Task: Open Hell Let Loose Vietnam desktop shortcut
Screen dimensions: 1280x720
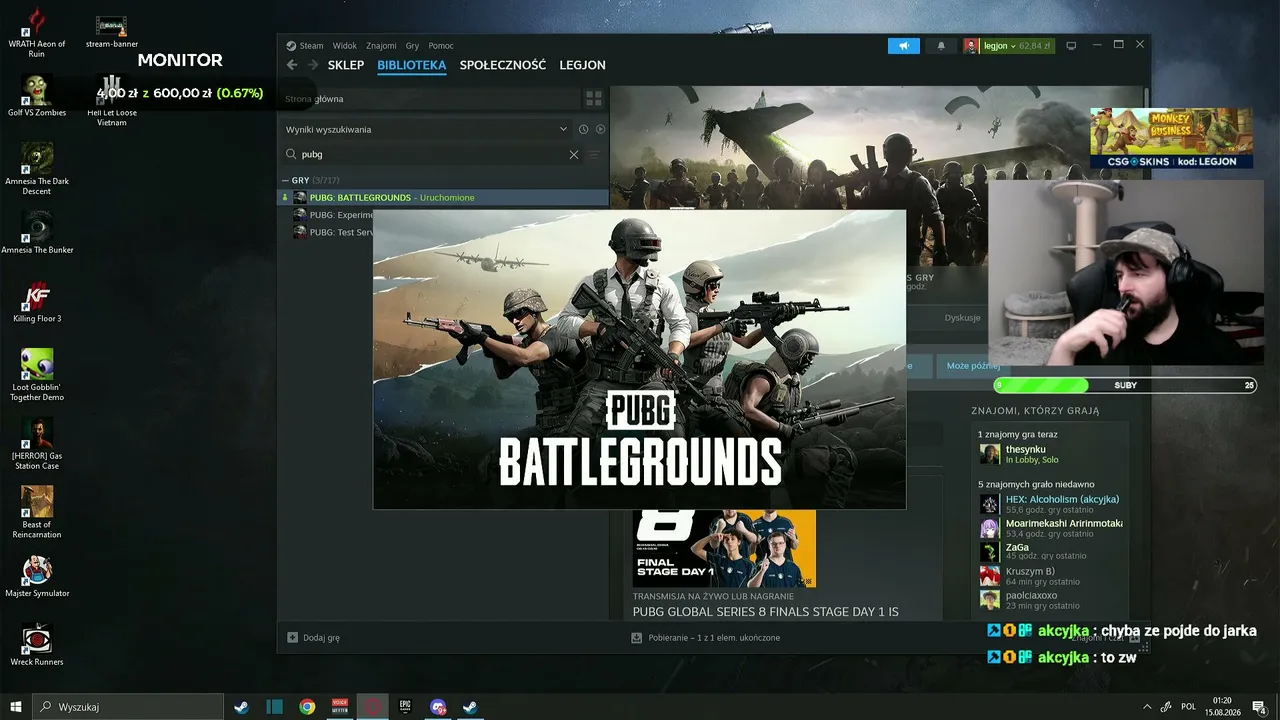Action: point(112,101)
